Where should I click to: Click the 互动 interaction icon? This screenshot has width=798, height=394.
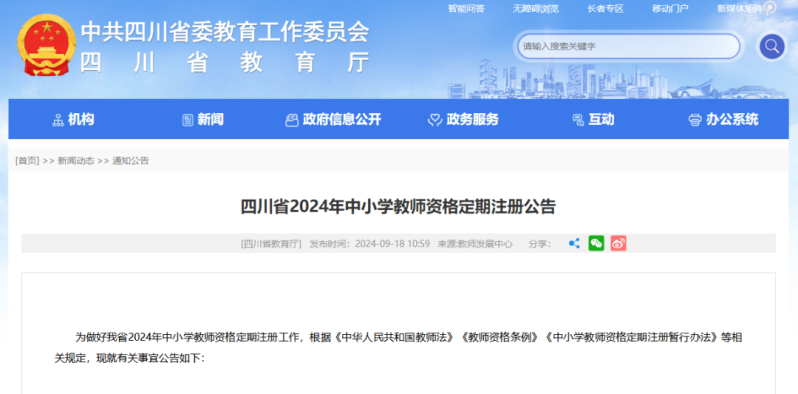pyautogui.click(x=578, y=120)
